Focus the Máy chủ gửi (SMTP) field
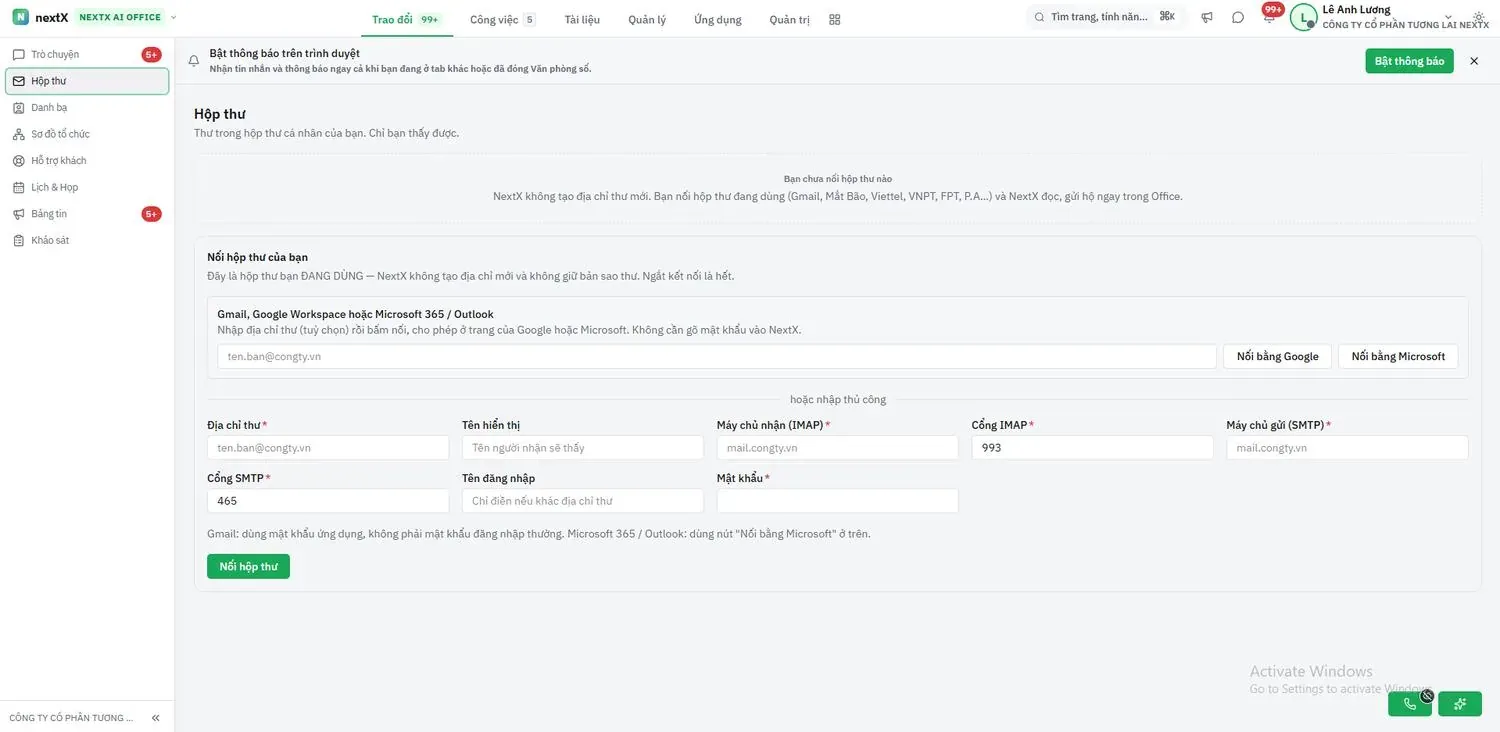1500x732 pixels. (1348, 448)
